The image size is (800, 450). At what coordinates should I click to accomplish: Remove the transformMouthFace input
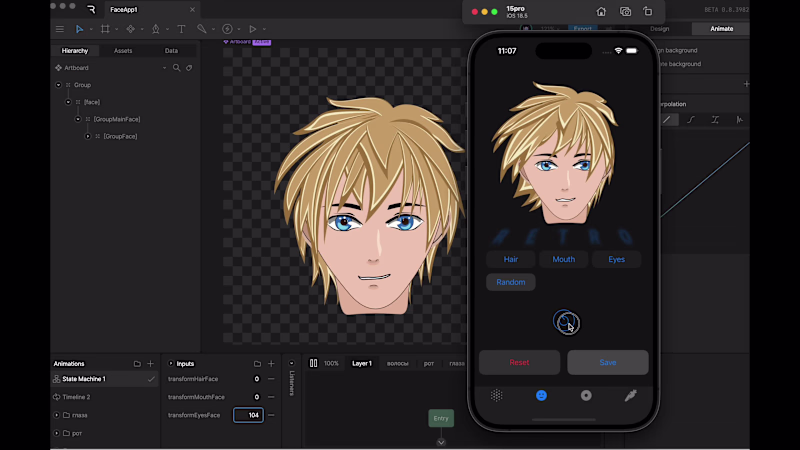coord(271,397)
